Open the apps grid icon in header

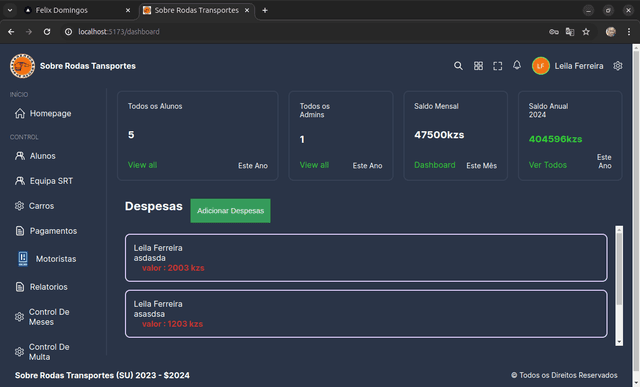(478, 66)
